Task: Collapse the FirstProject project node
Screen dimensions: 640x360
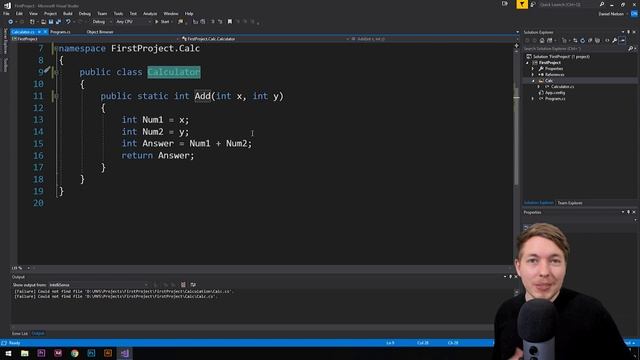Action: click(x=527, y=63)
